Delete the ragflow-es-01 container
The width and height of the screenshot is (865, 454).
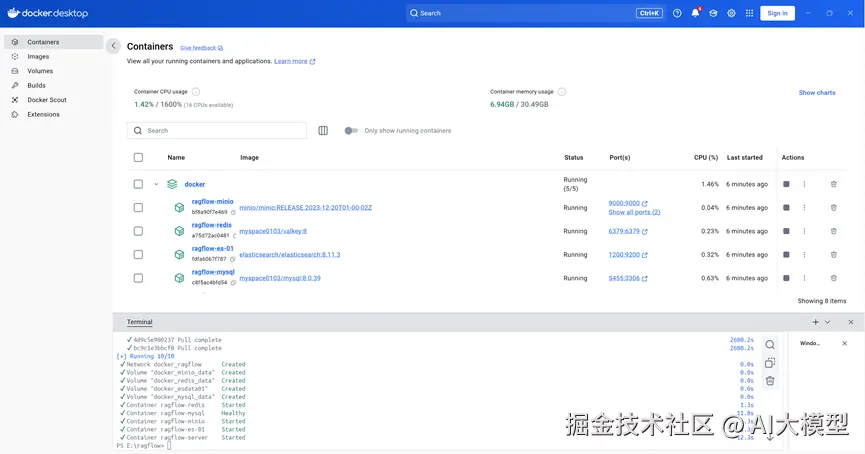[x=834, y=255]
